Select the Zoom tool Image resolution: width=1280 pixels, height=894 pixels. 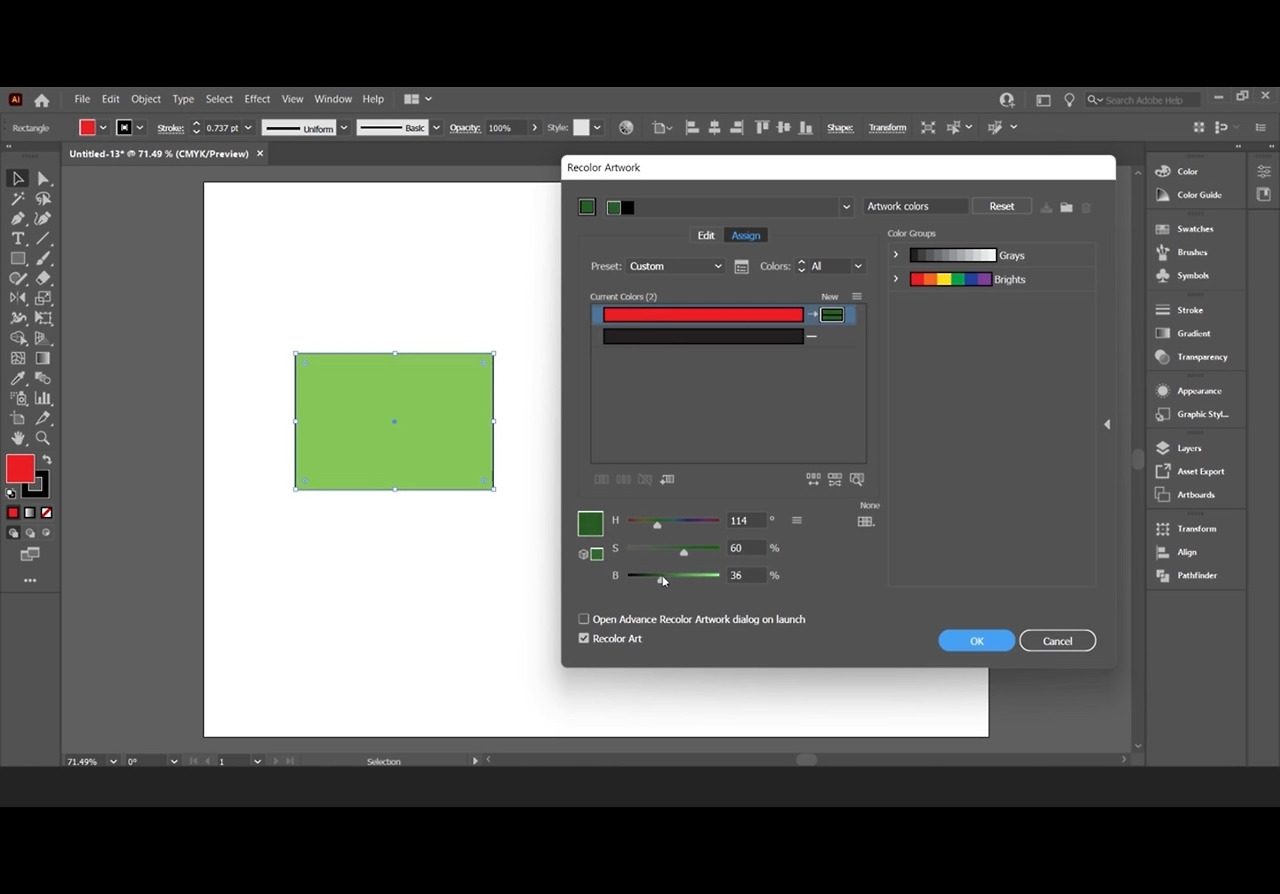[x=44, y=438]
